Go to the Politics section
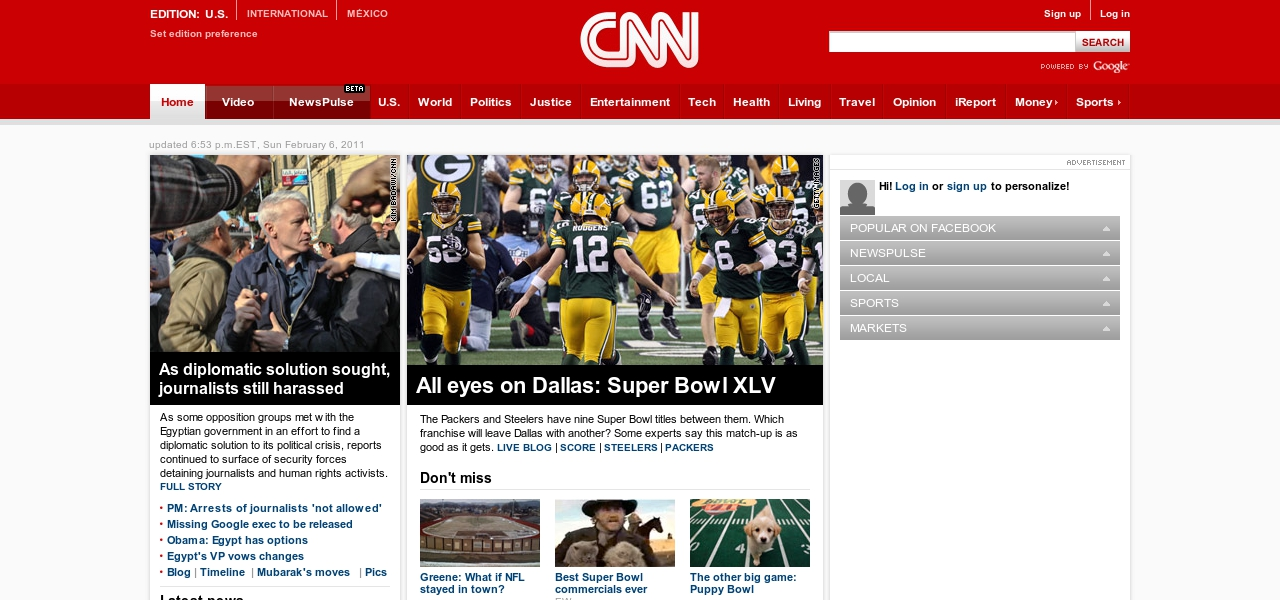This screenshot has width=1280, height=600. (490, 102)
